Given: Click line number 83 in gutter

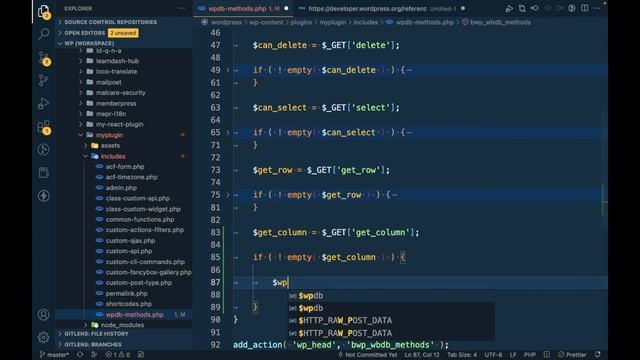Looking at the screenshot, I should pyautogui.click(x=215, y=232).
